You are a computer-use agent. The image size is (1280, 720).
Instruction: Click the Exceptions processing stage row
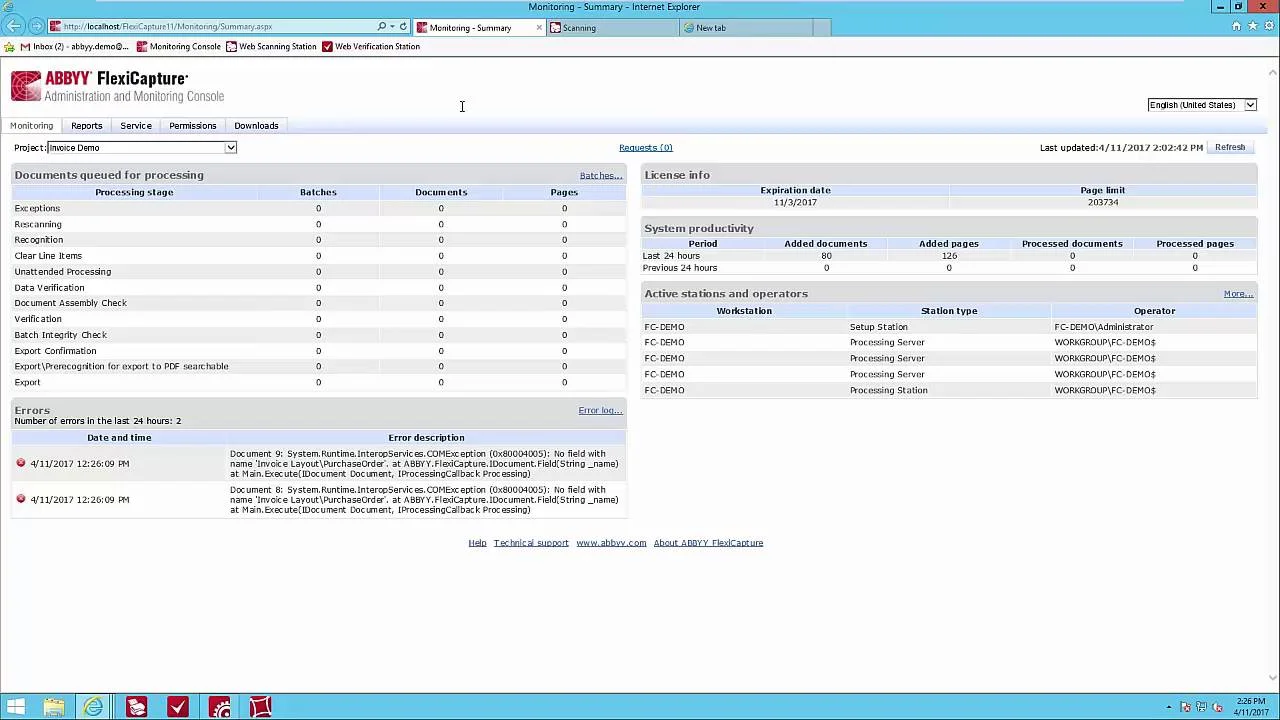(318, 208)
